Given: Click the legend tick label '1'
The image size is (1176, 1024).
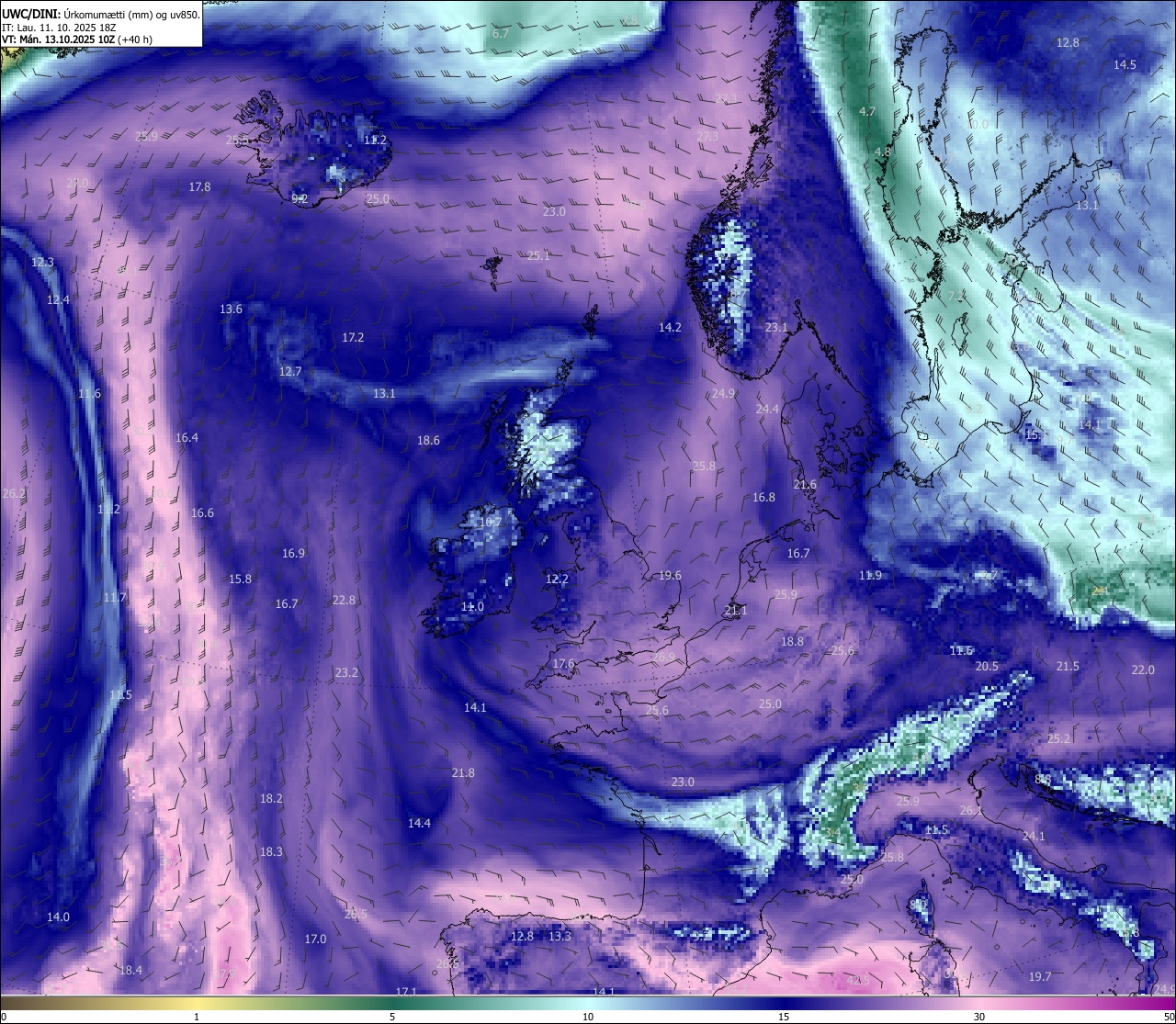Looking at the screenshot, I should point(197,1017).
